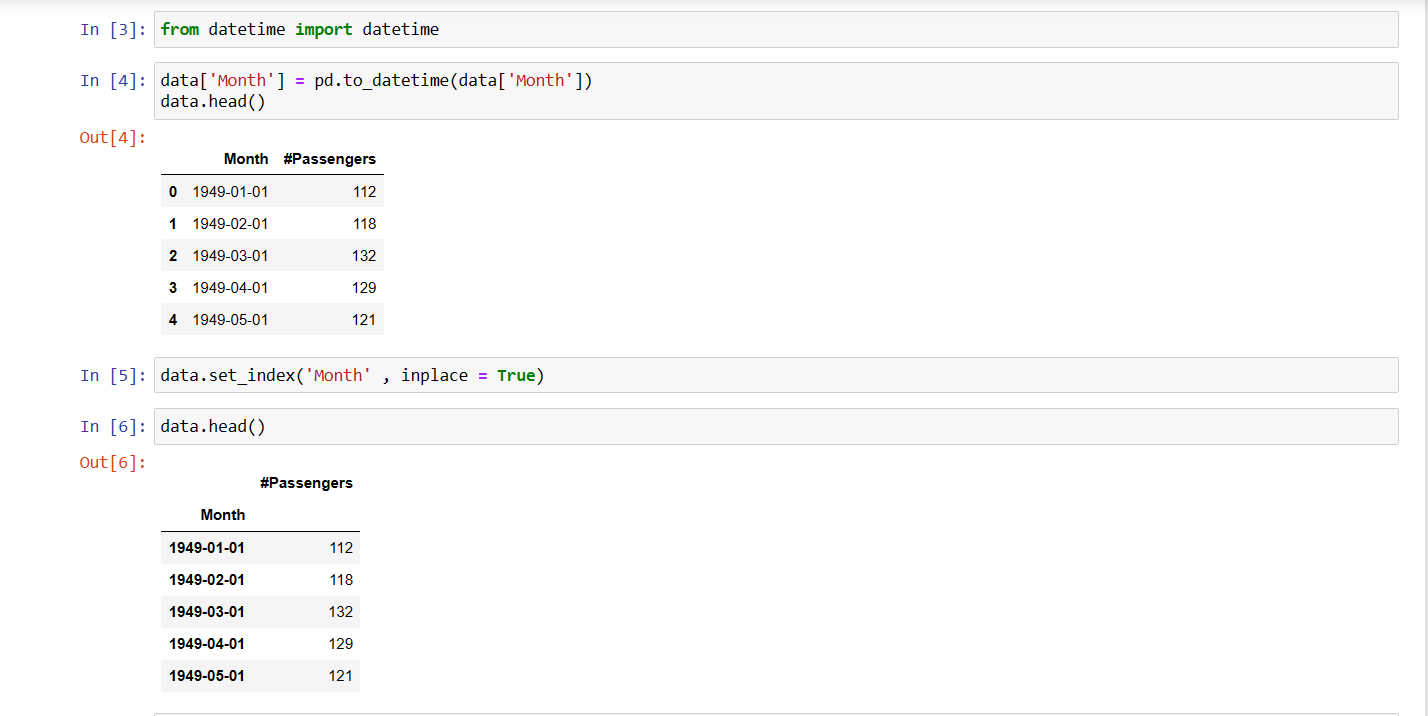Click the Month column header in Out[4] table
1428x716 pixels.
pos(246,159)
